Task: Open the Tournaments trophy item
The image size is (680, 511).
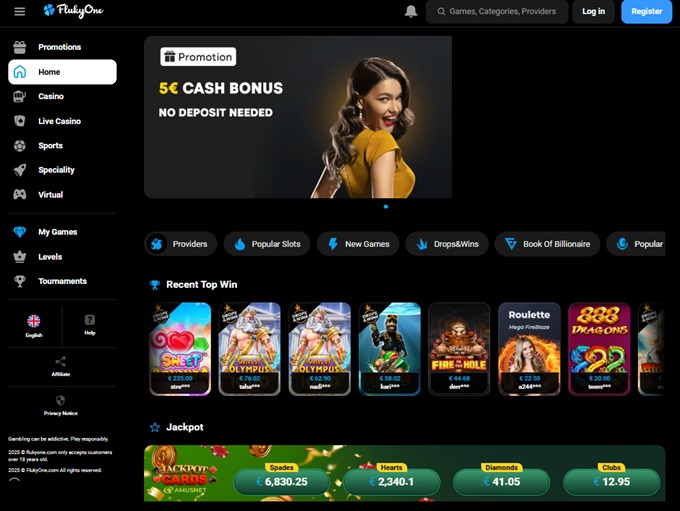Action: (62, 281)
